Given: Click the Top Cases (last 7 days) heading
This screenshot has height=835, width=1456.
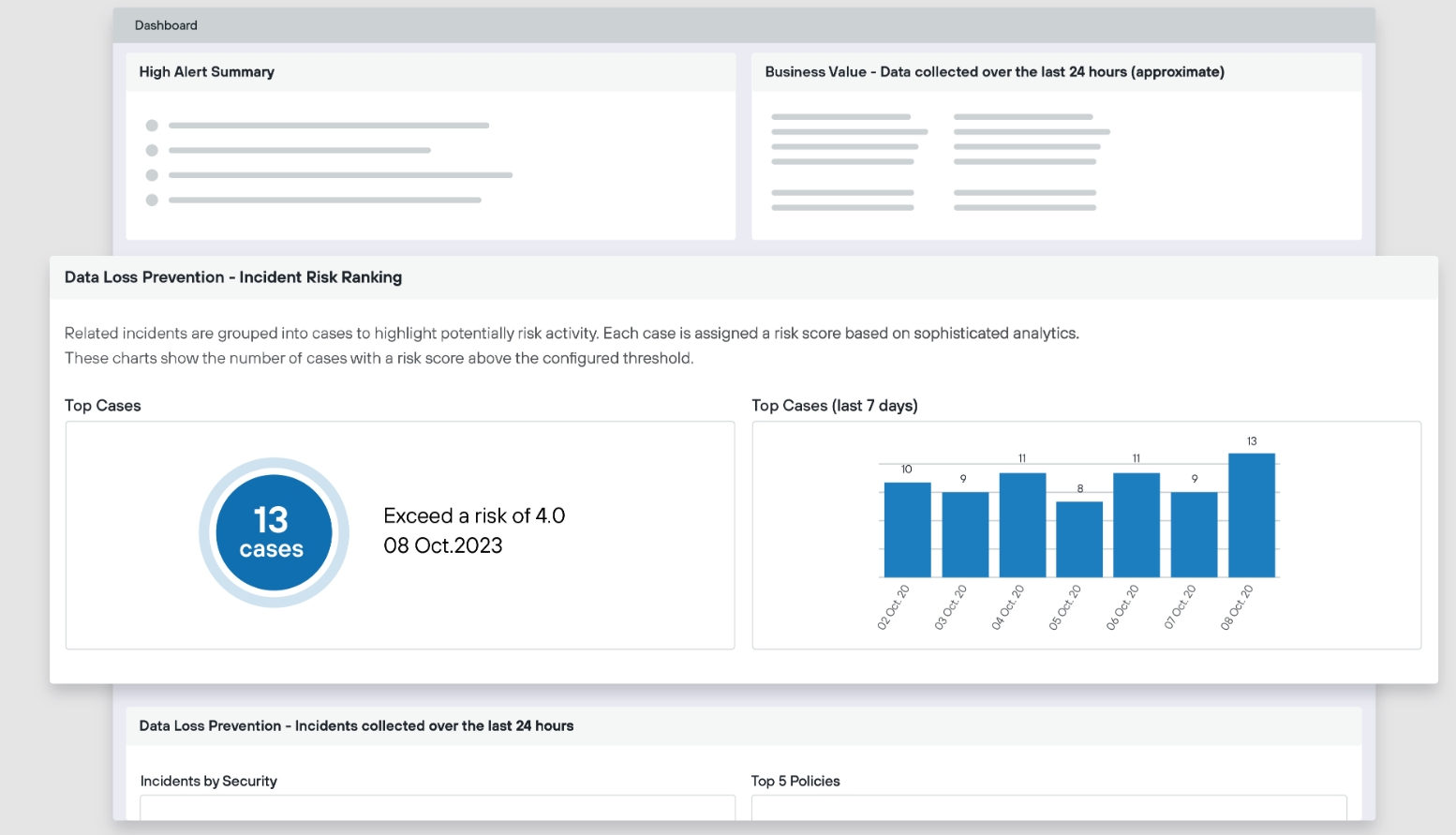Looking at the screenshot, I should [834, 406].
